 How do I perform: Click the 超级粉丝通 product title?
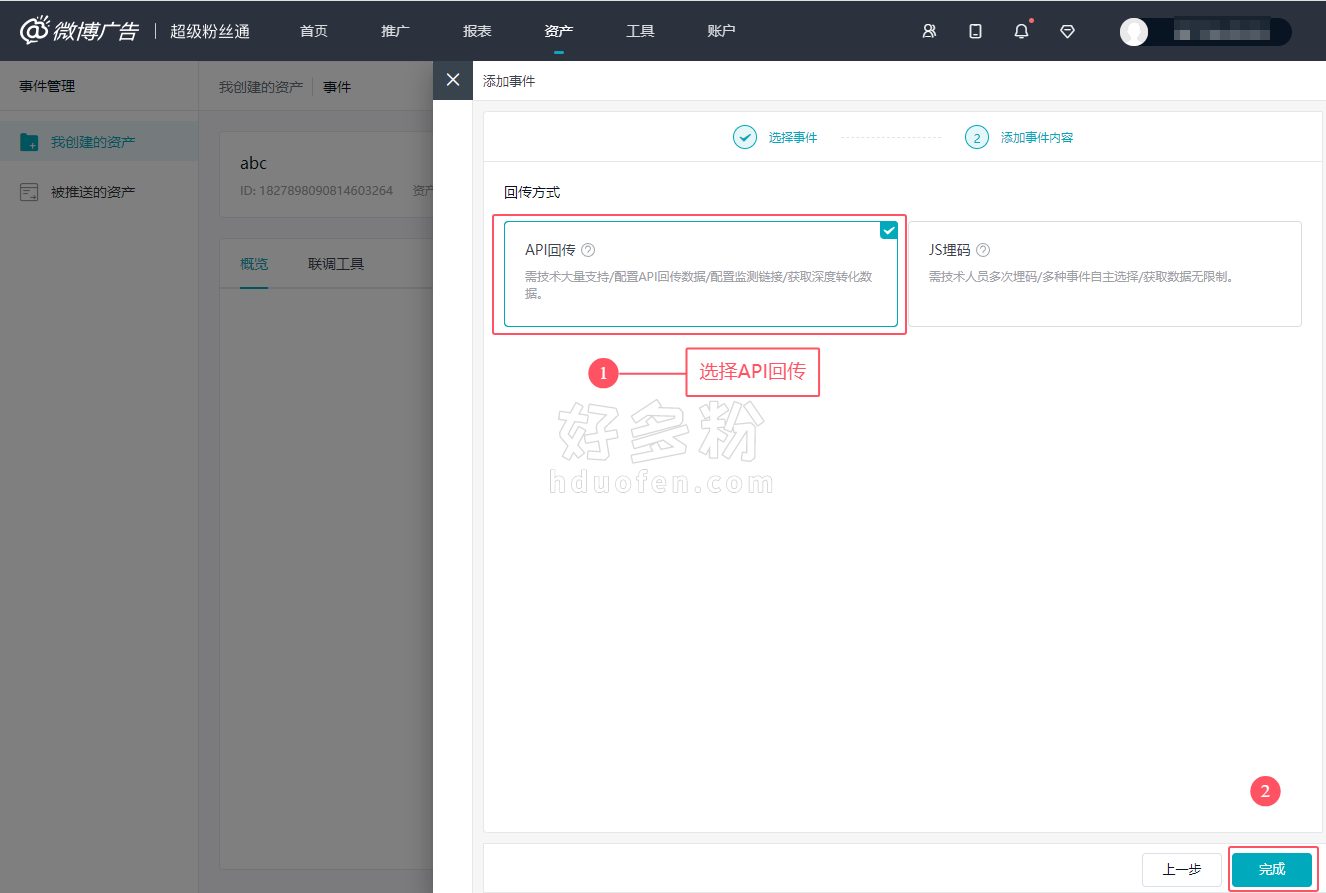click(210, 31)
